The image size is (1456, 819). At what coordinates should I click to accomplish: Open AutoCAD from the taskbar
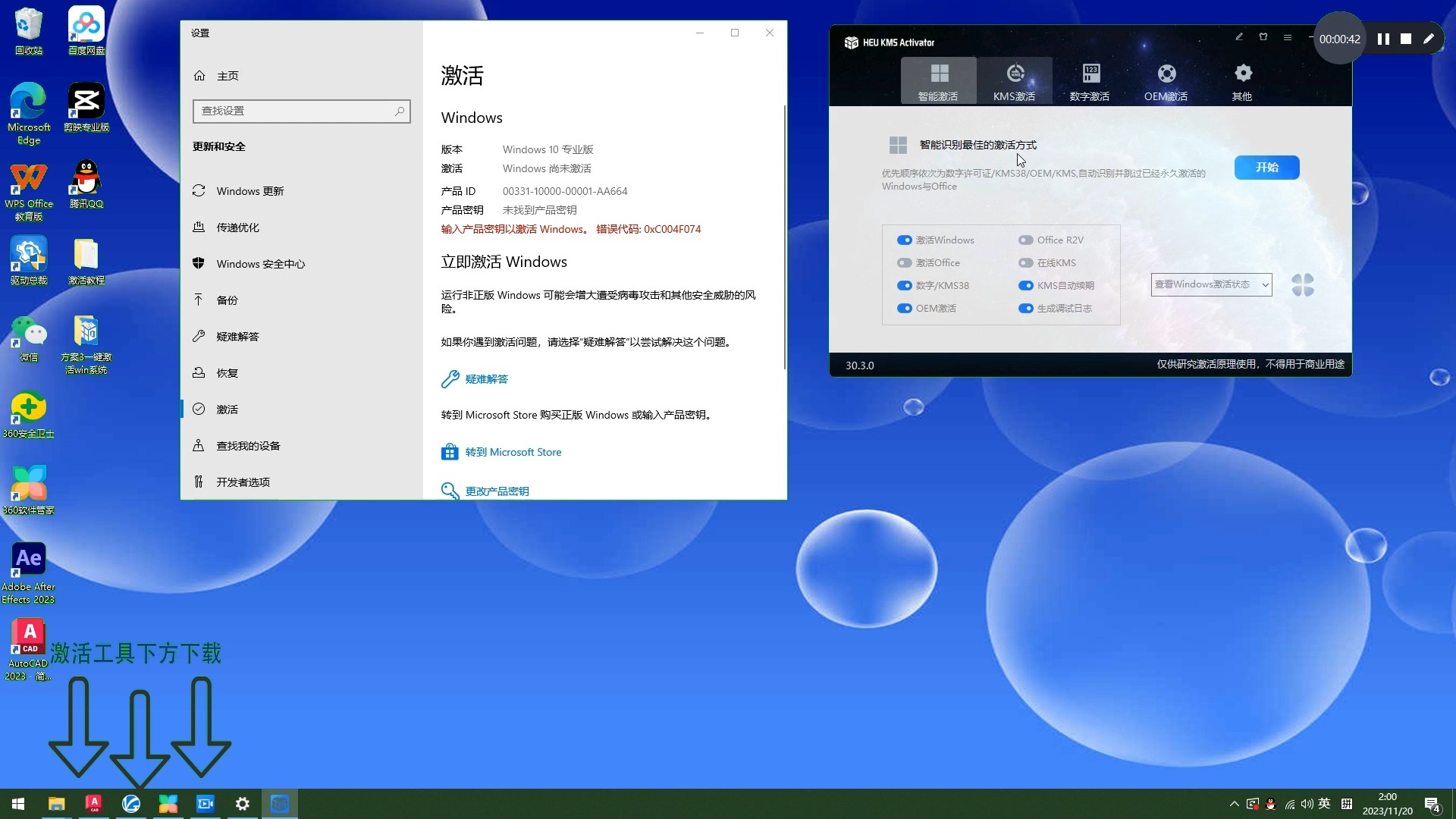(x=94, y=804)
